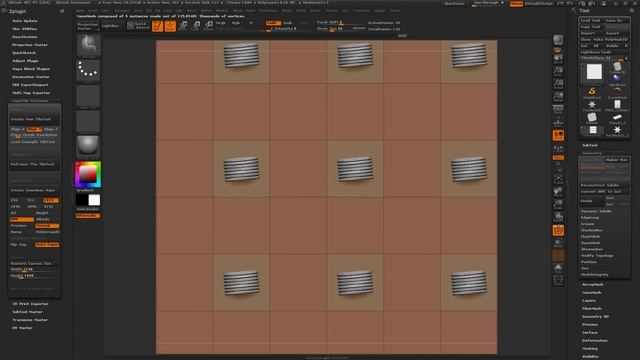Click Load Tool in the Tool panel
This screenshot has width=640, height=360.
591,20
